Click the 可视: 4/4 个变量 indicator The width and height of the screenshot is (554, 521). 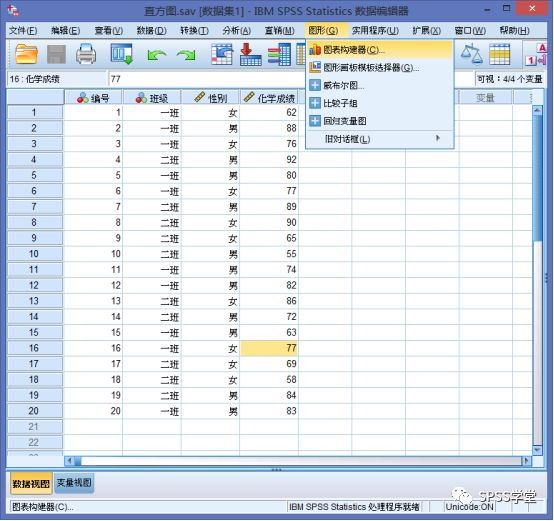tap(509, 79)
